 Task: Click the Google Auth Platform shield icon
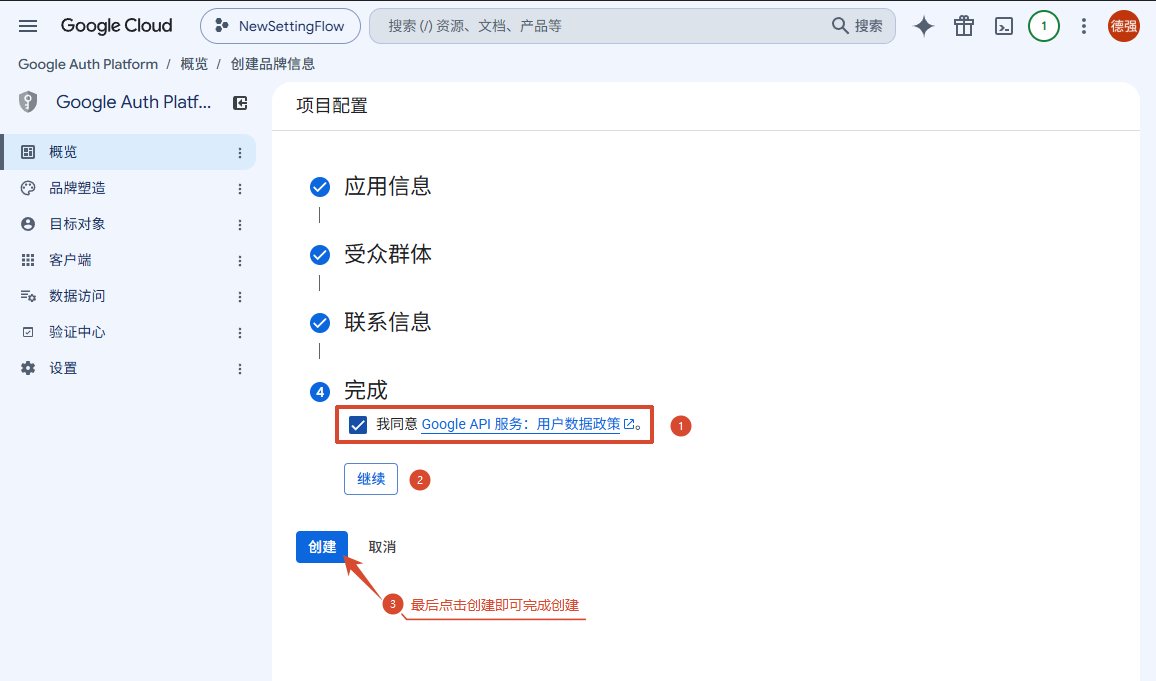28,102
